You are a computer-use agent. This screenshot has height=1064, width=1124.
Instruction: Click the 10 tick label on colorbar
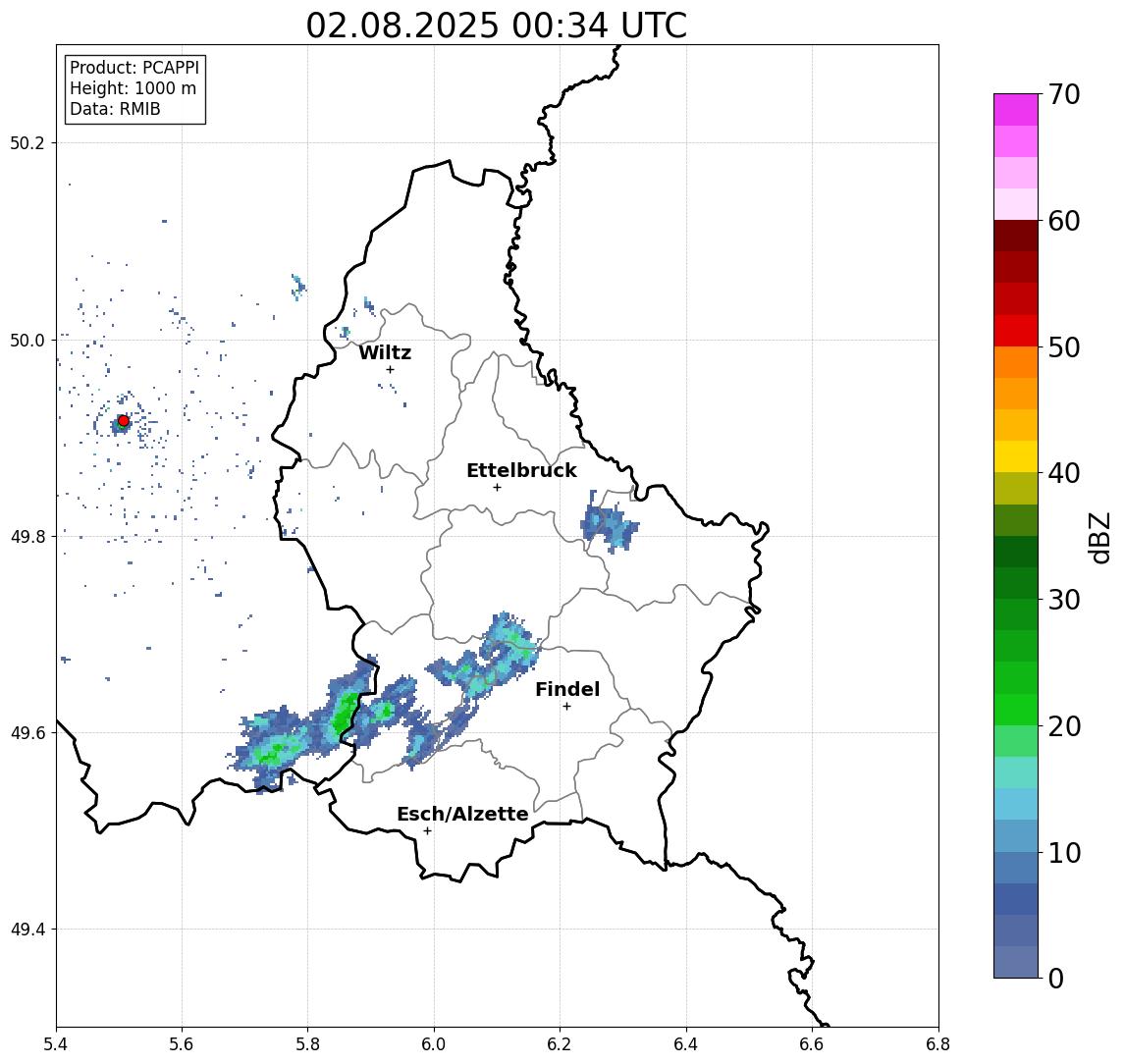click(1063, 852)
